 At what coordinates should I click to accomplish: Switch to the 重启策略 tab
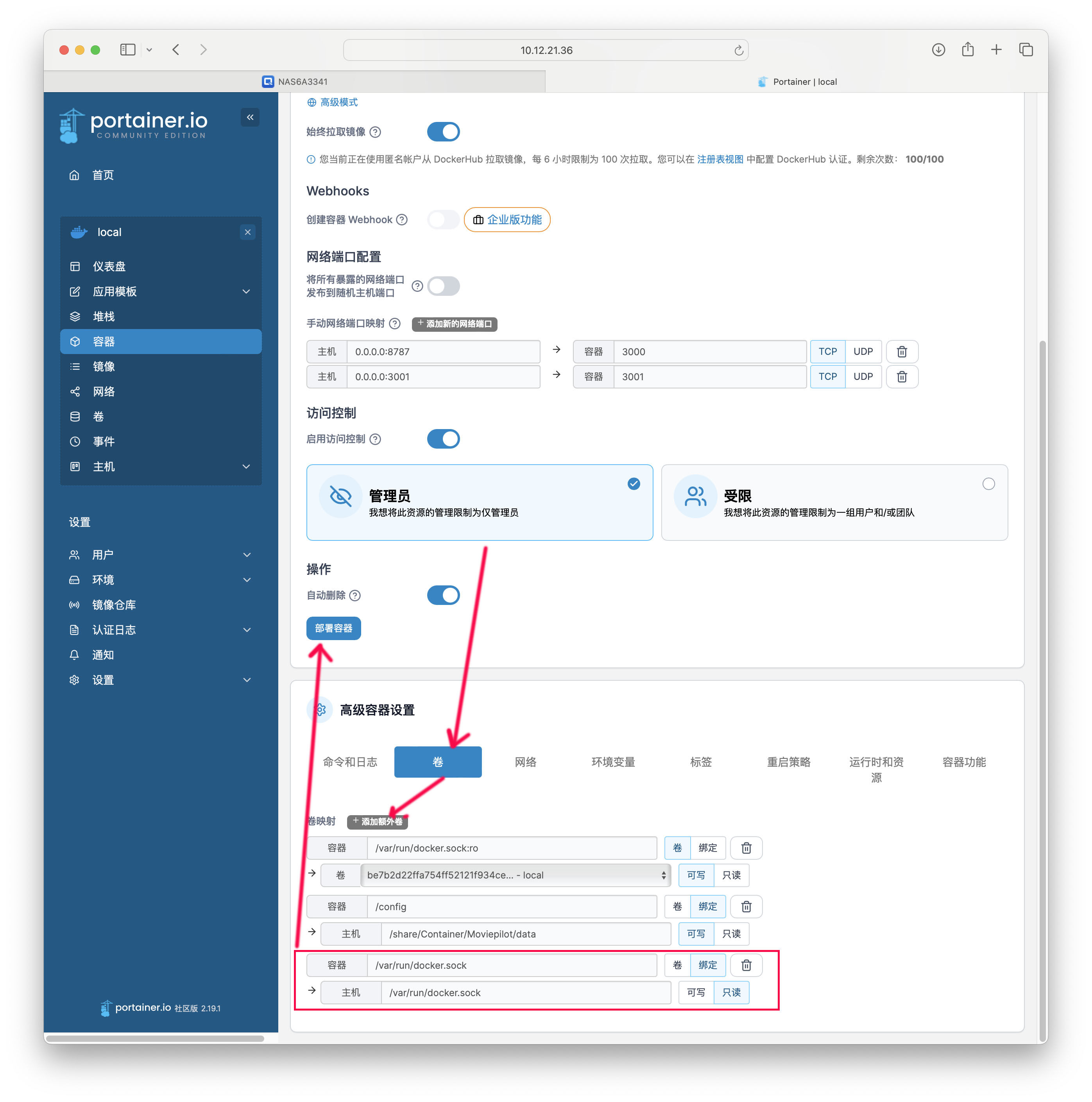pyautogui.click(x=788, y=762)
